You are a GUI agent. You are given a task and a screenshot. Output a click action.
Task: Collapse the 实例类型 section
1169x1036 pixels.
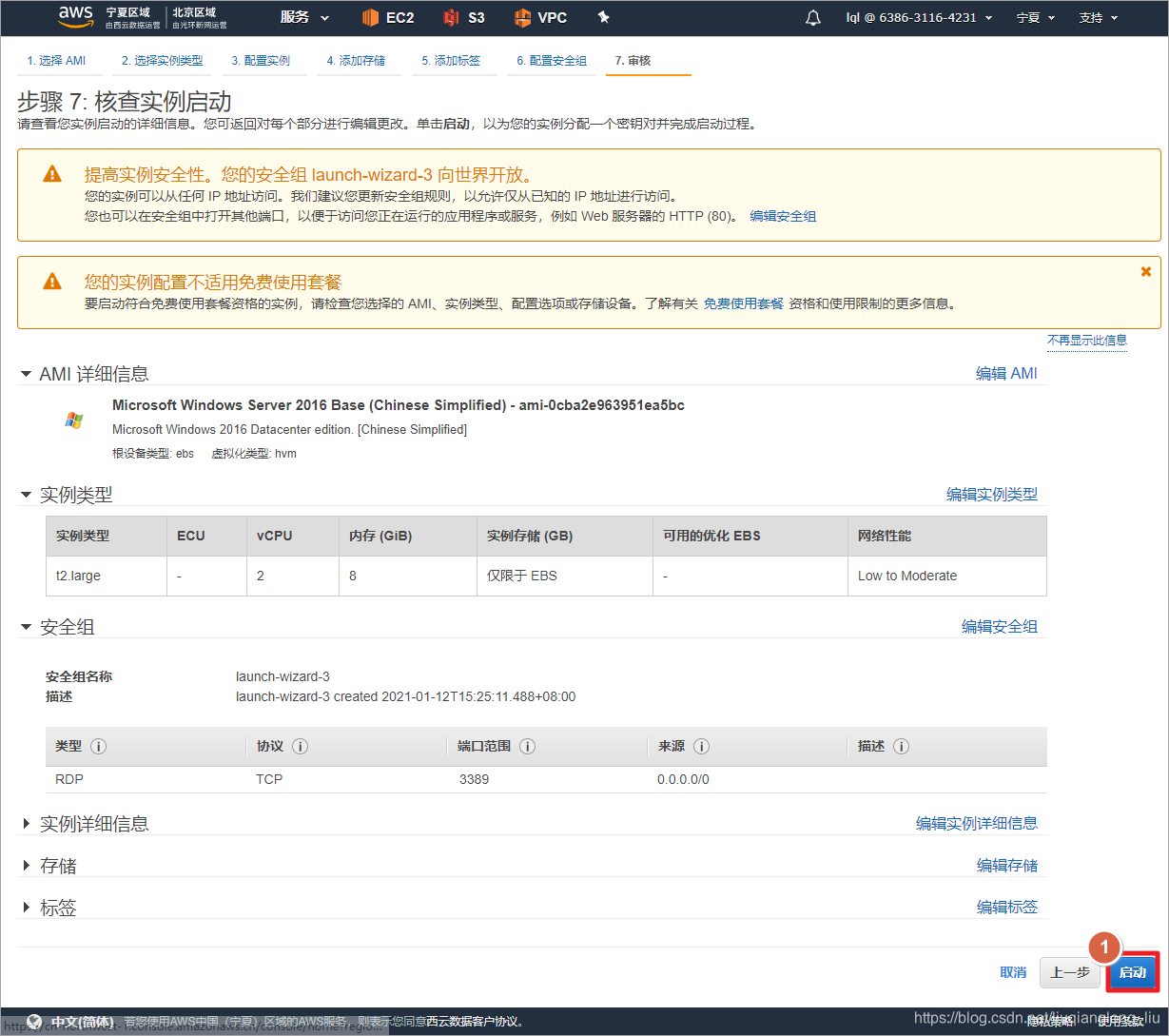coord(26,495)
